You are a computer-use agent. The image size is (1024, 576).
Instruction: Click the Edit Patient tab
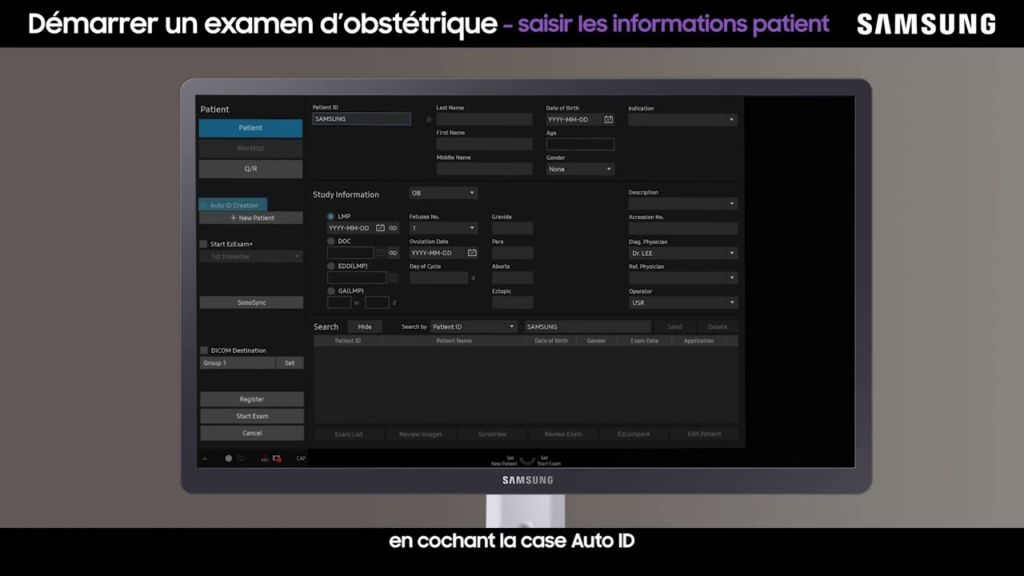tap(704, 434)
